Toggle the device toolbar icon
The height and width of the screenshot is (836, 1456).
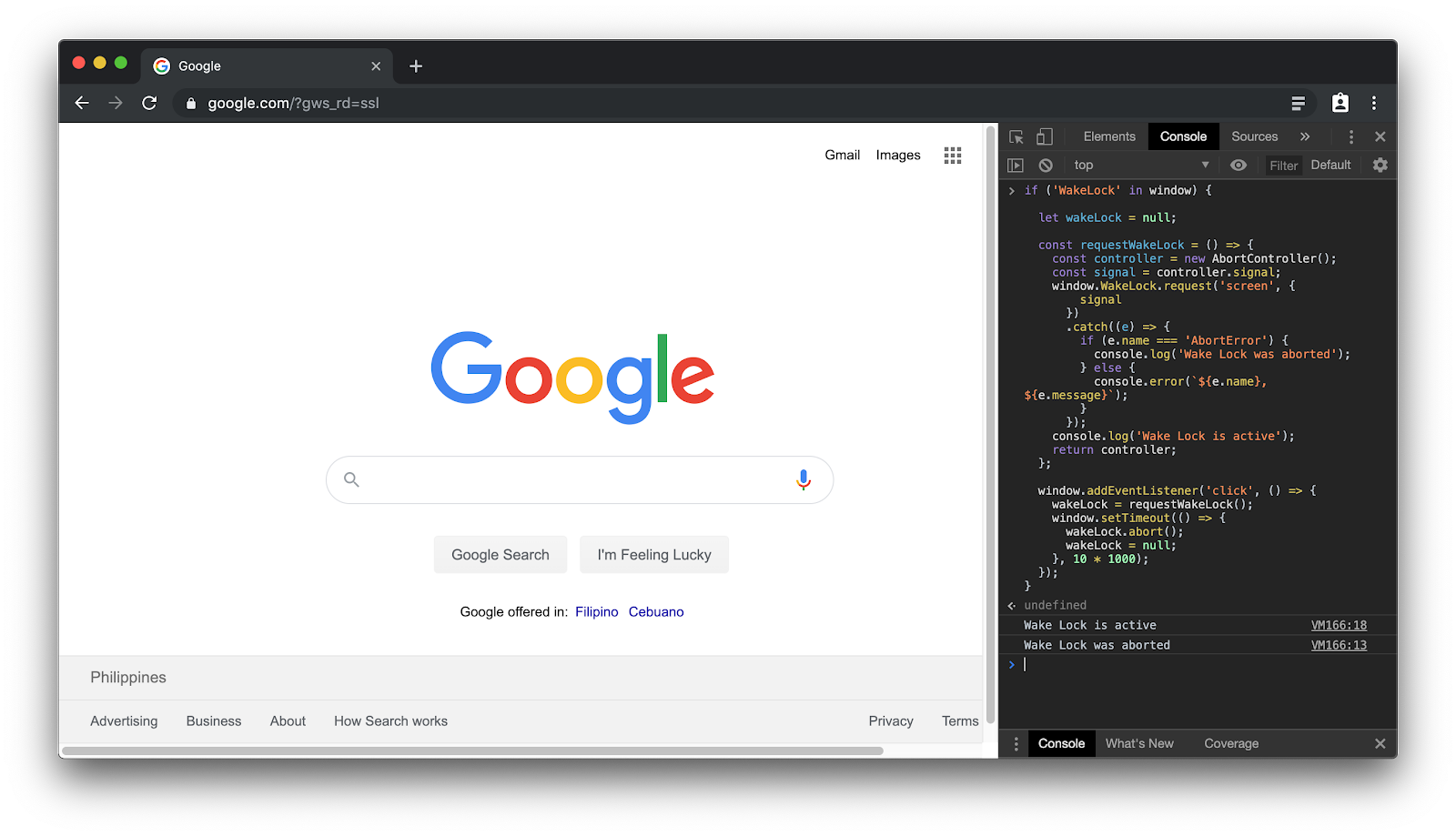(1045, 136)
